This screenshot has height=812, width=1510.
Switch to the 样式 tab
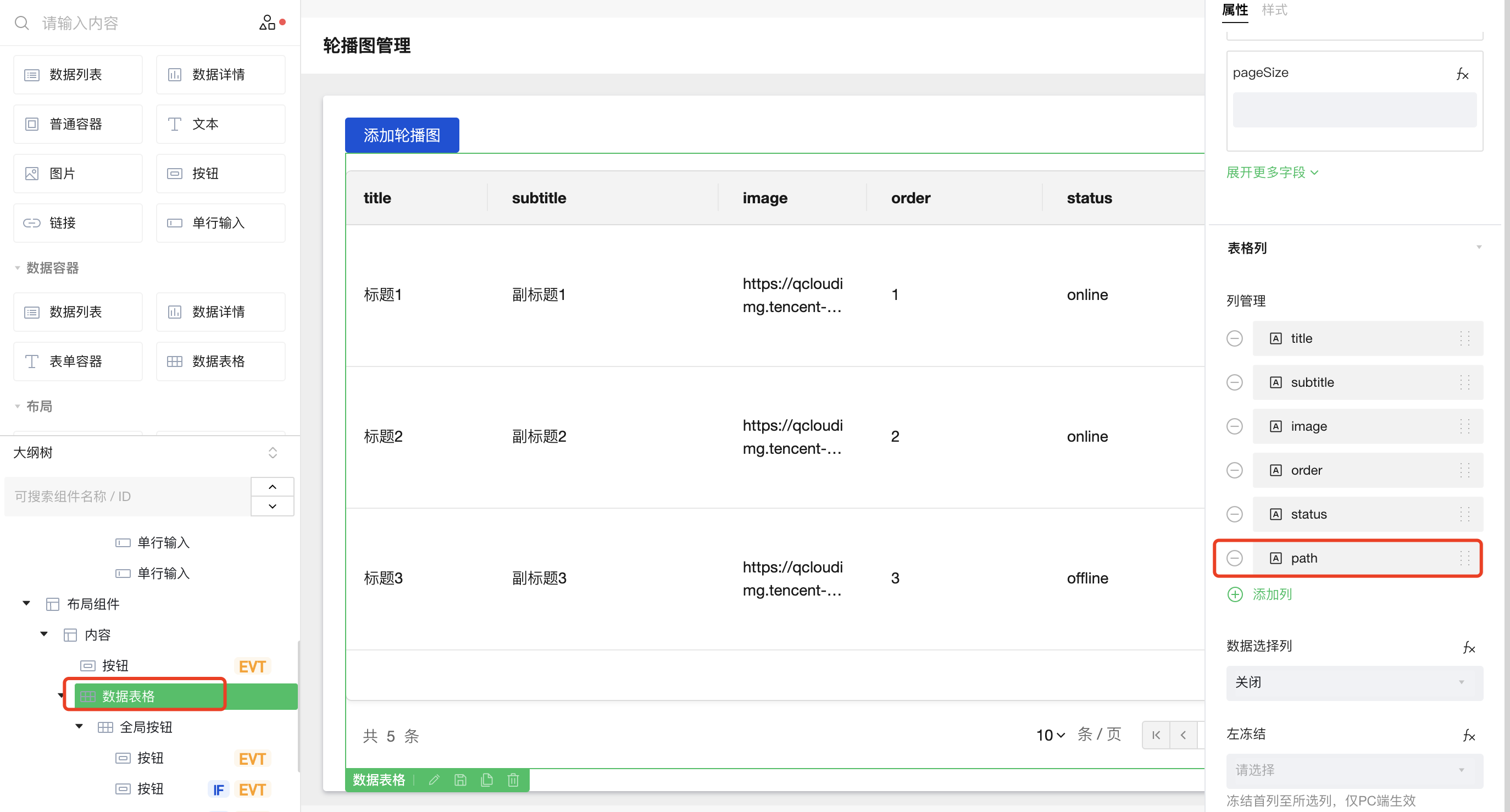1274,10
